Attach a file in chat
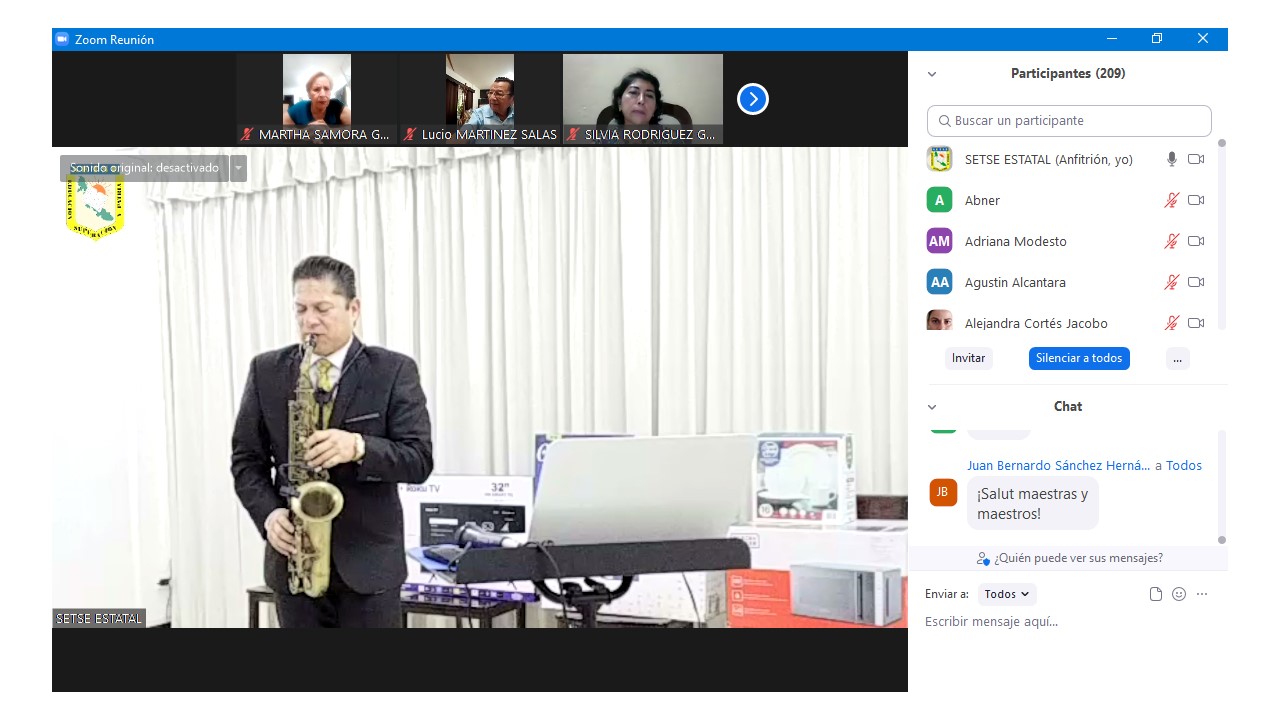Image resolution: width=1280 pixels, height=720 pixels. tap(1156, 594)
